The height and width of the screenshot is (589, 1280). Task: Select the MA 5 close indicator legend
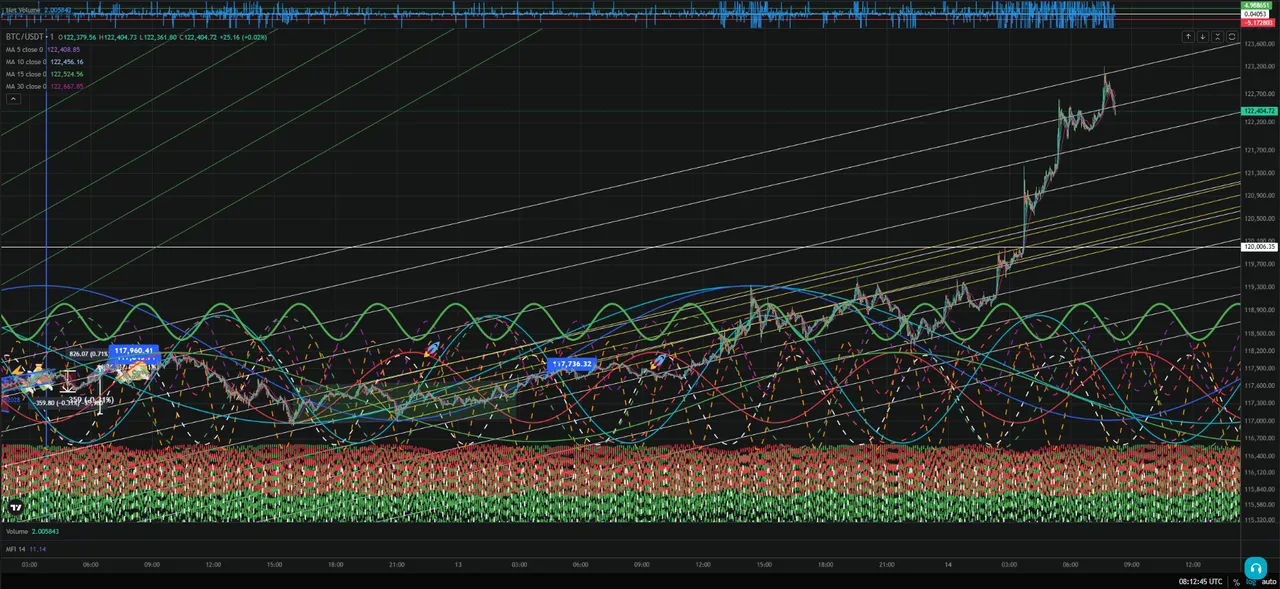point(24,49)
